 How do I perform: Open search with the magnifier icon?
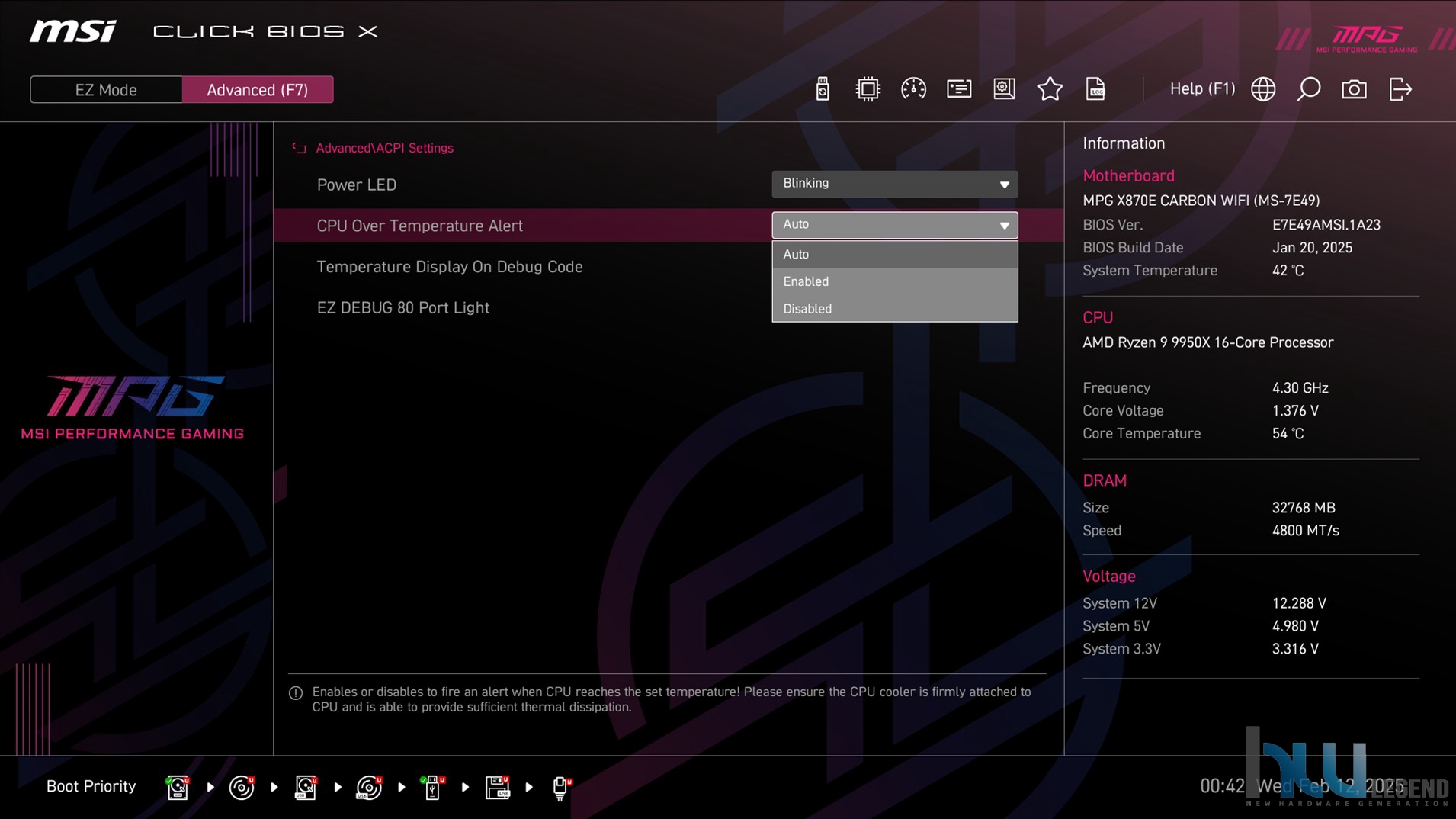click(1309, 89)
